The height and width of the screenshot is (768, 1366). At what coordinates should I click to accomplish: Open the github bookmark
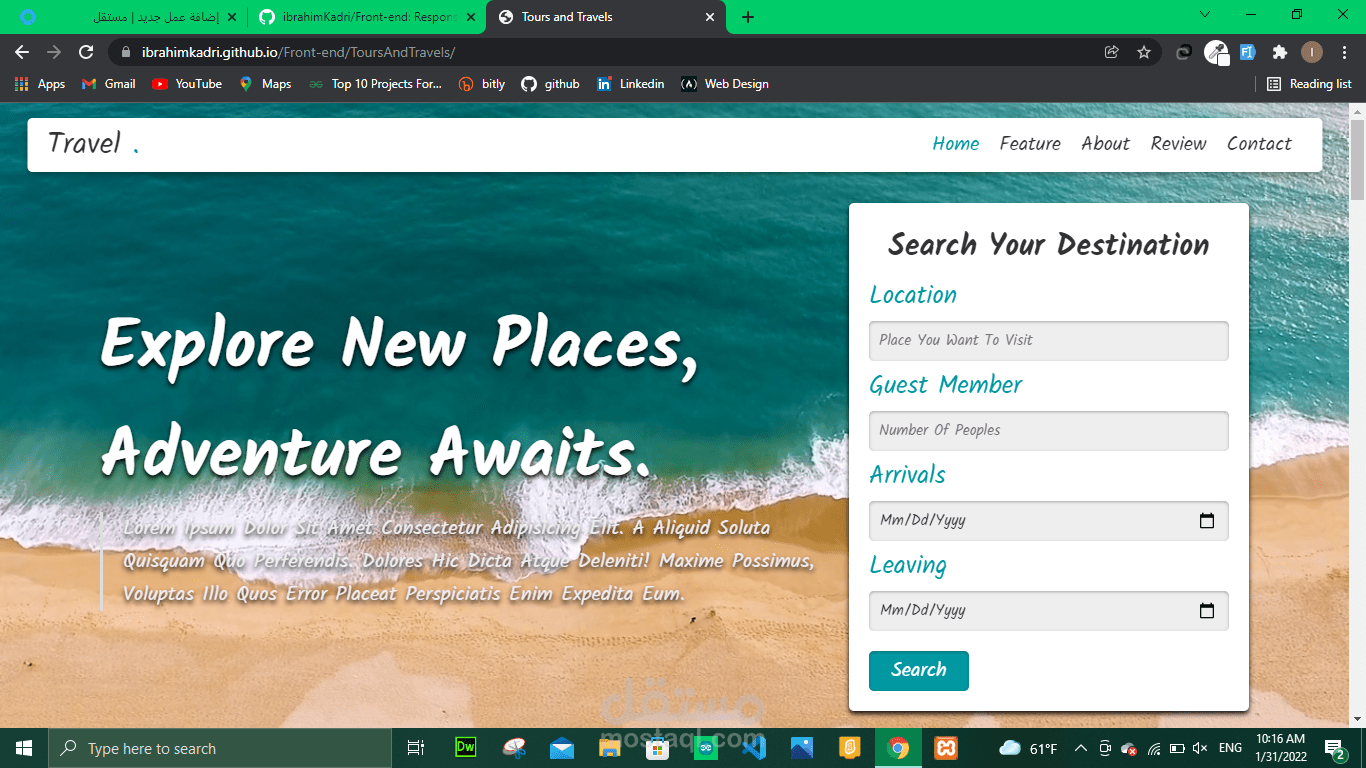pos(550,84)
